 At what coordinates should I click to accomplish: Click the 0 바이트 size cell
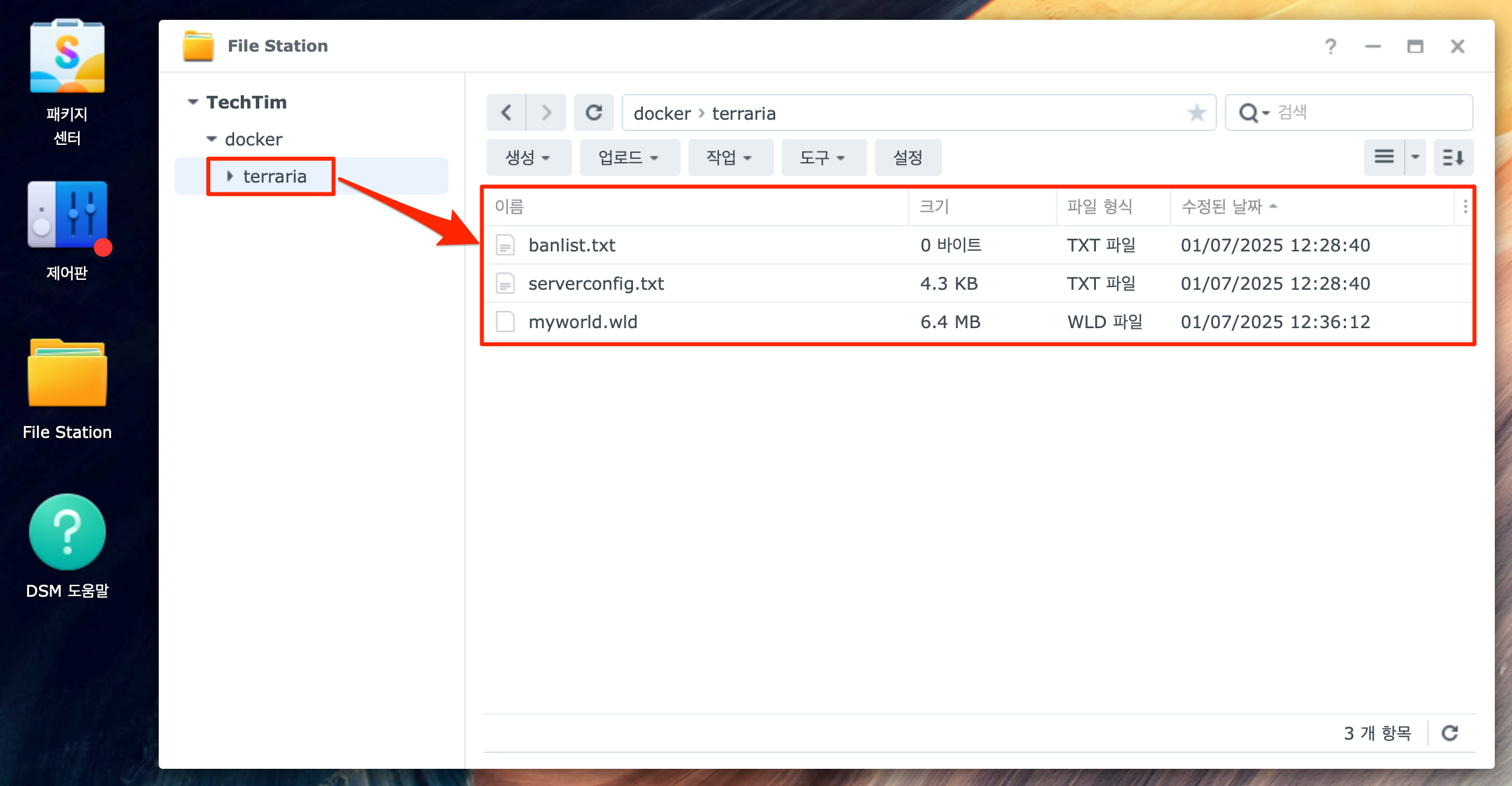pyautogui.click(x=951, y=245)
